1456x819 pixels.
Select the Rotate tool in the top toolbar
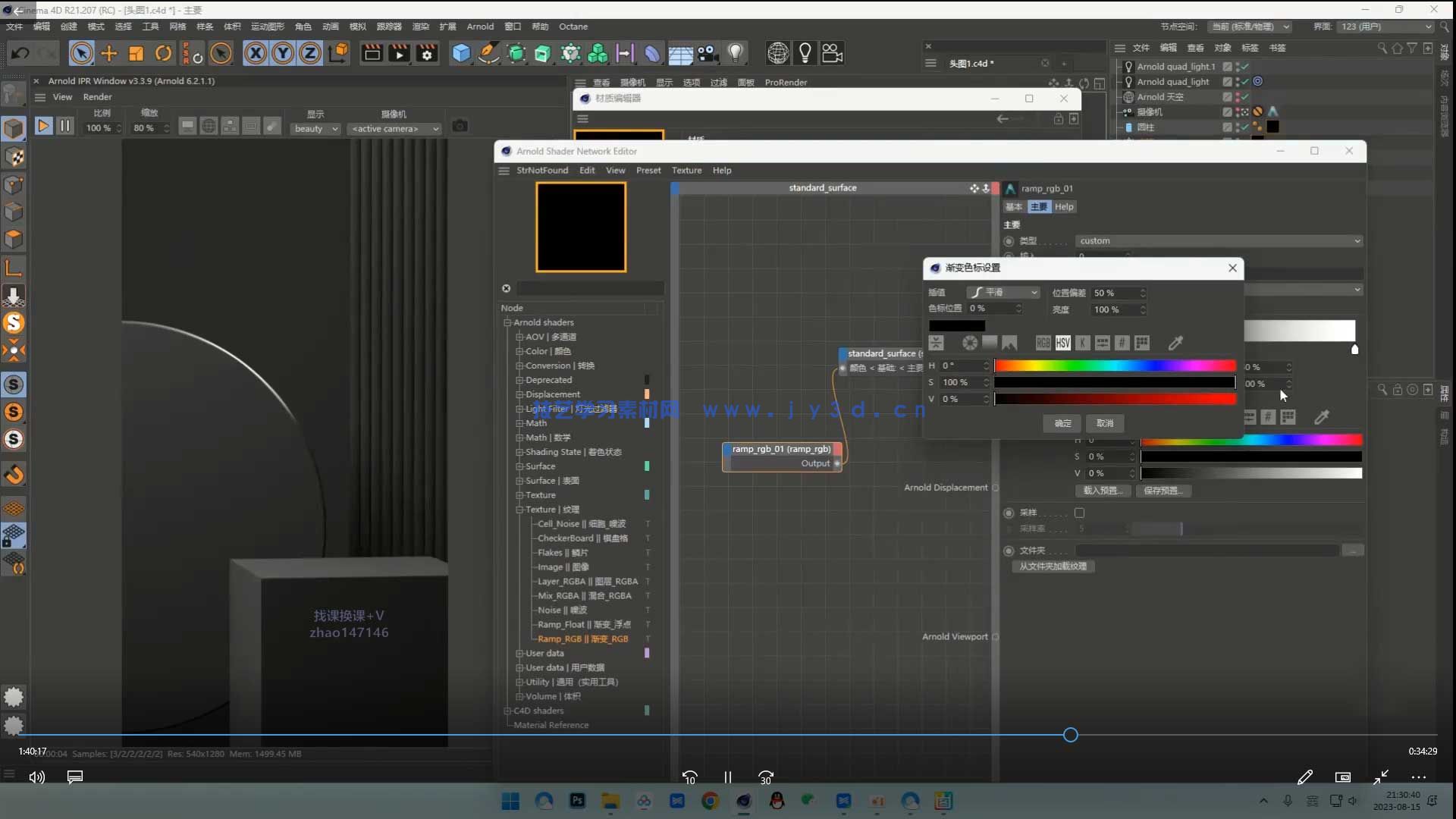coord(163,53)
